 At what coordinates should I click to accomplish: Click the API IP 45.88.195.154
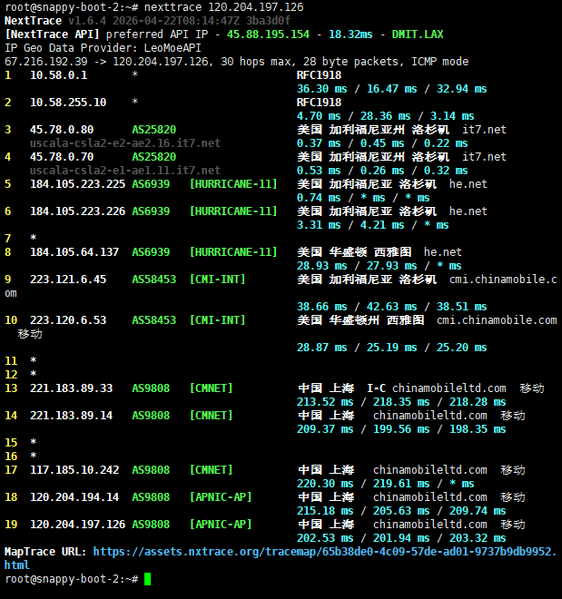(x=268, y=34)
